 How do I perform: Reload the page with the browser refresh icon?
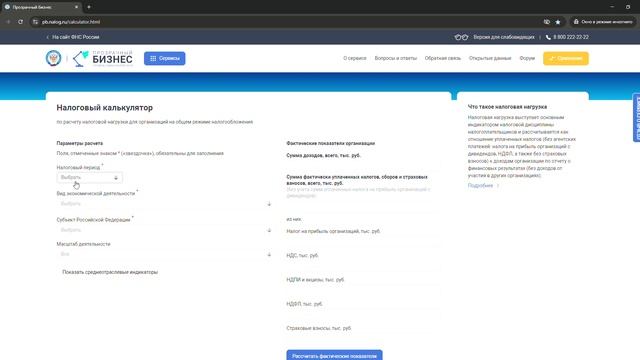coord(20,22)
